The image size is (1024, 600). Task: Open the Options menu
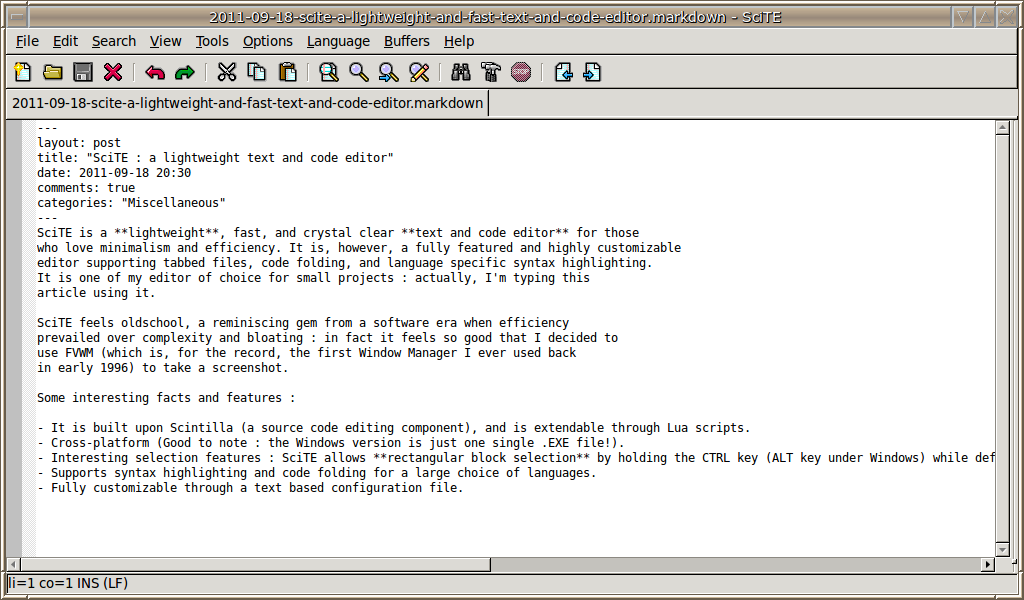(268, 41)
